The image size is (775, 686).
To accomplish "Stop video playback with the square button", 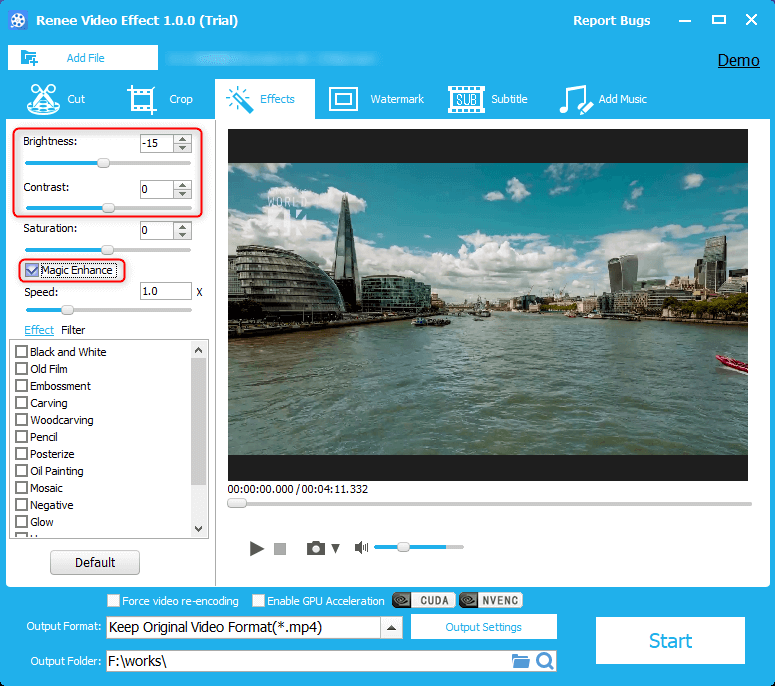I will point(280,549).
